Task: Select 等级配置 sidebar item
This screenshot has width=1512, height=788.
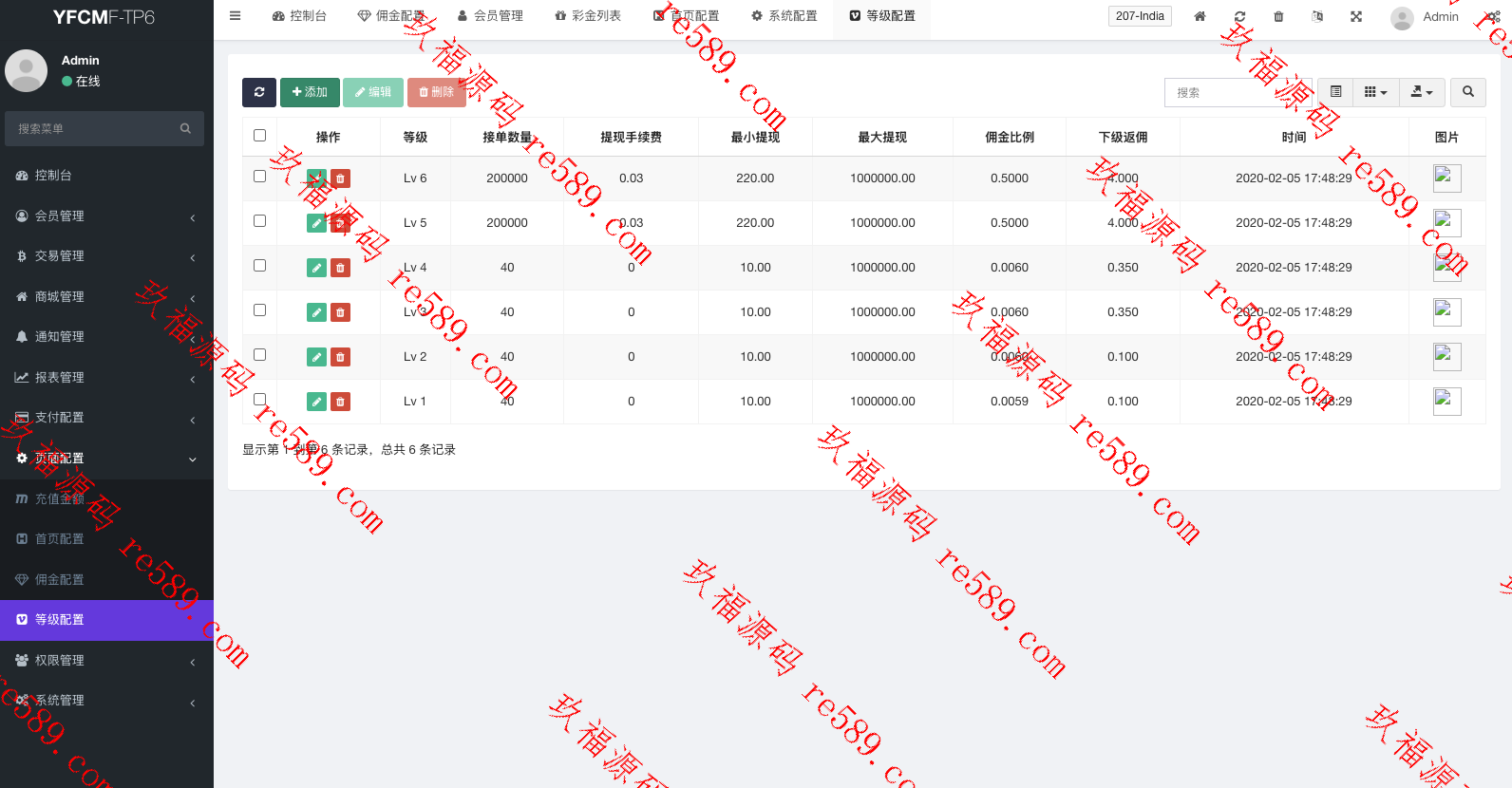Action: 106,620
